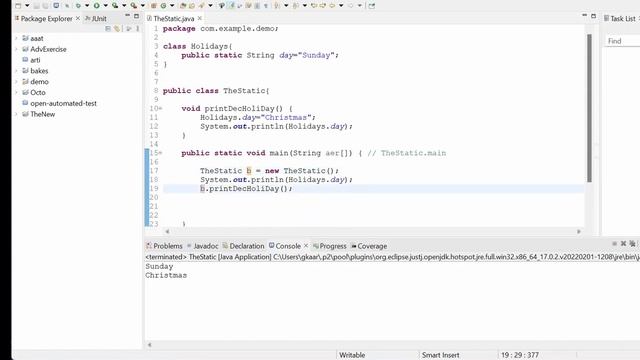The image size is (640, 360).
Task: Expand the aaat project node
Action: 16,38
